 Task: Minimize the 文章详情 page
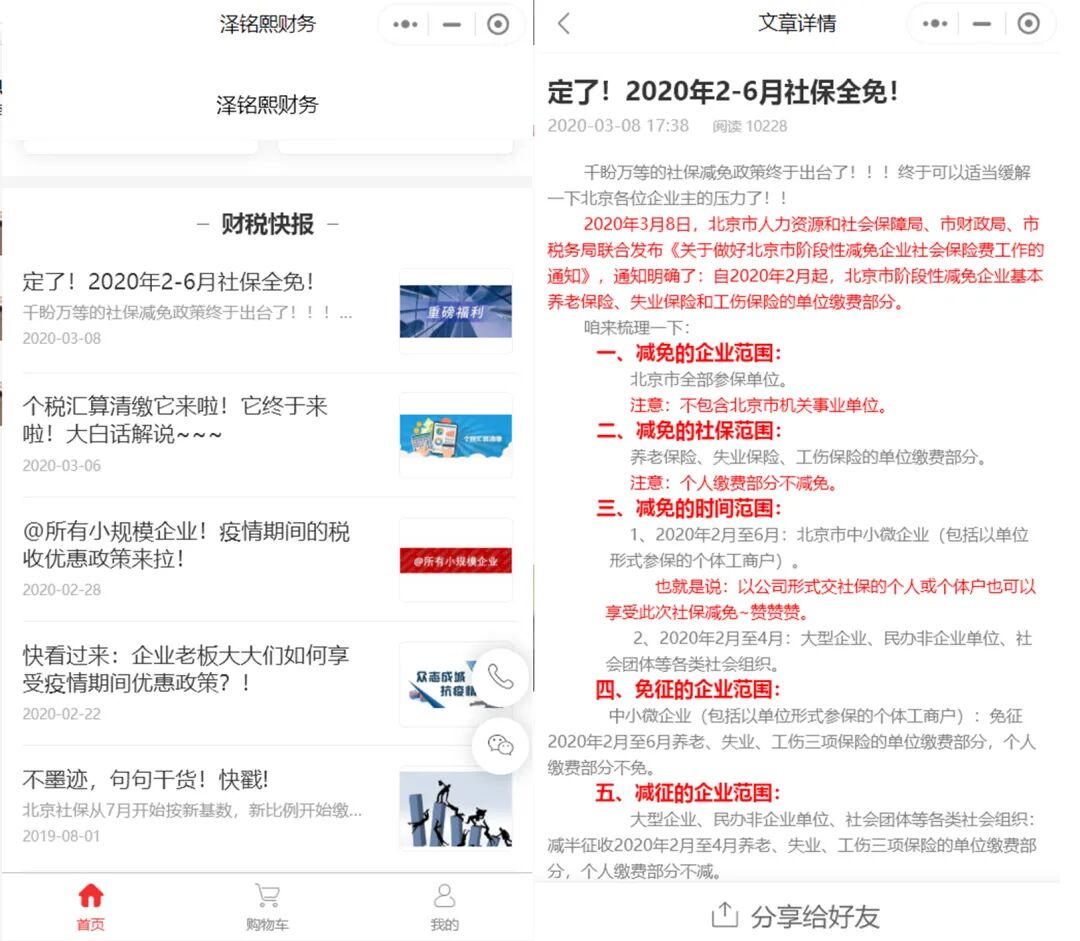click(982, 24)
